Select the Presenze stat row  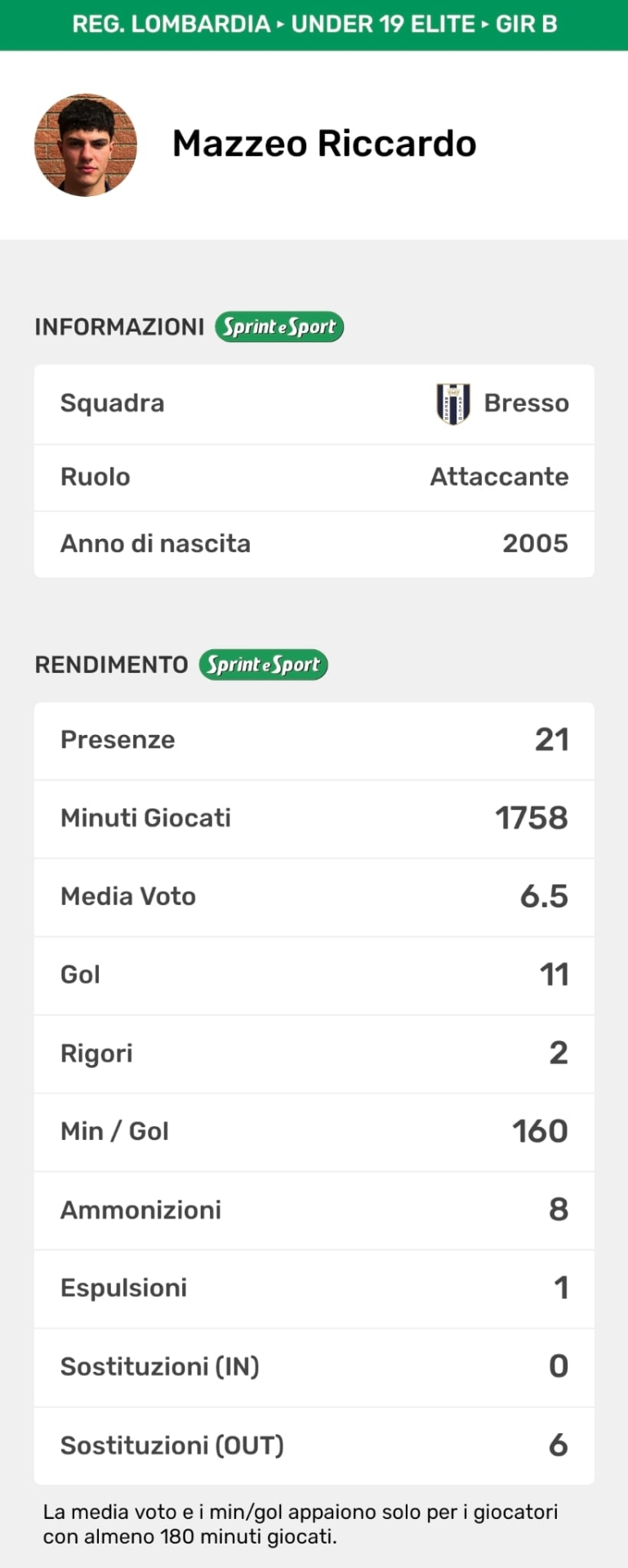pyautogui.click(x=314, y=740)
